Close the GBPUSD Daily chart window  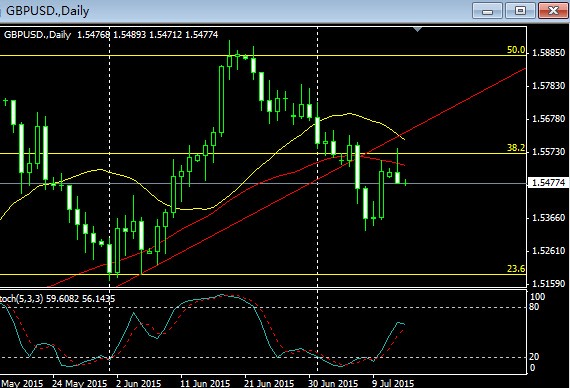(553, 11)
